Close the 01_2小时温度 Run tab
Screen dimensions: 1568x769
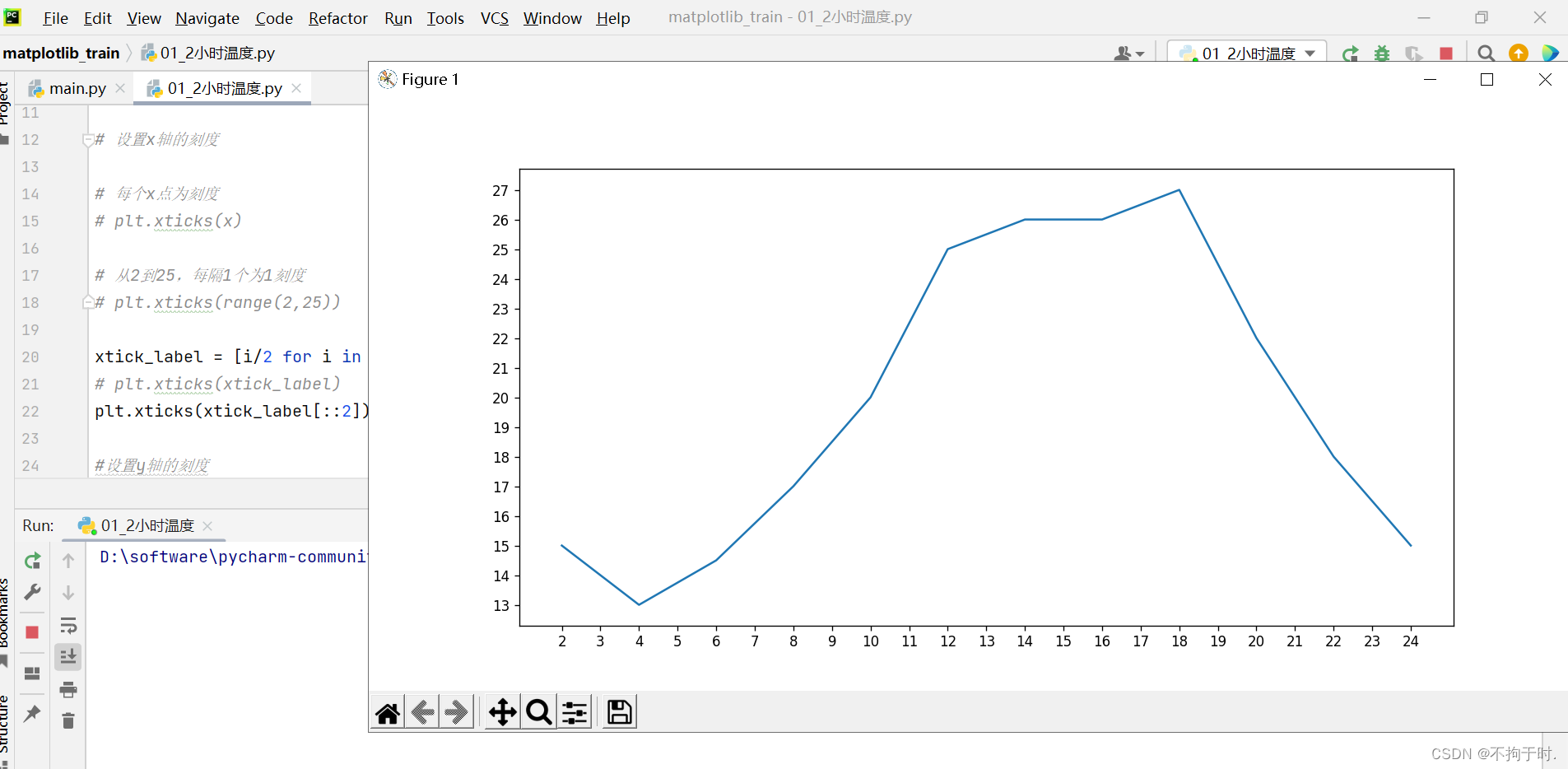[x=207, y=526]
